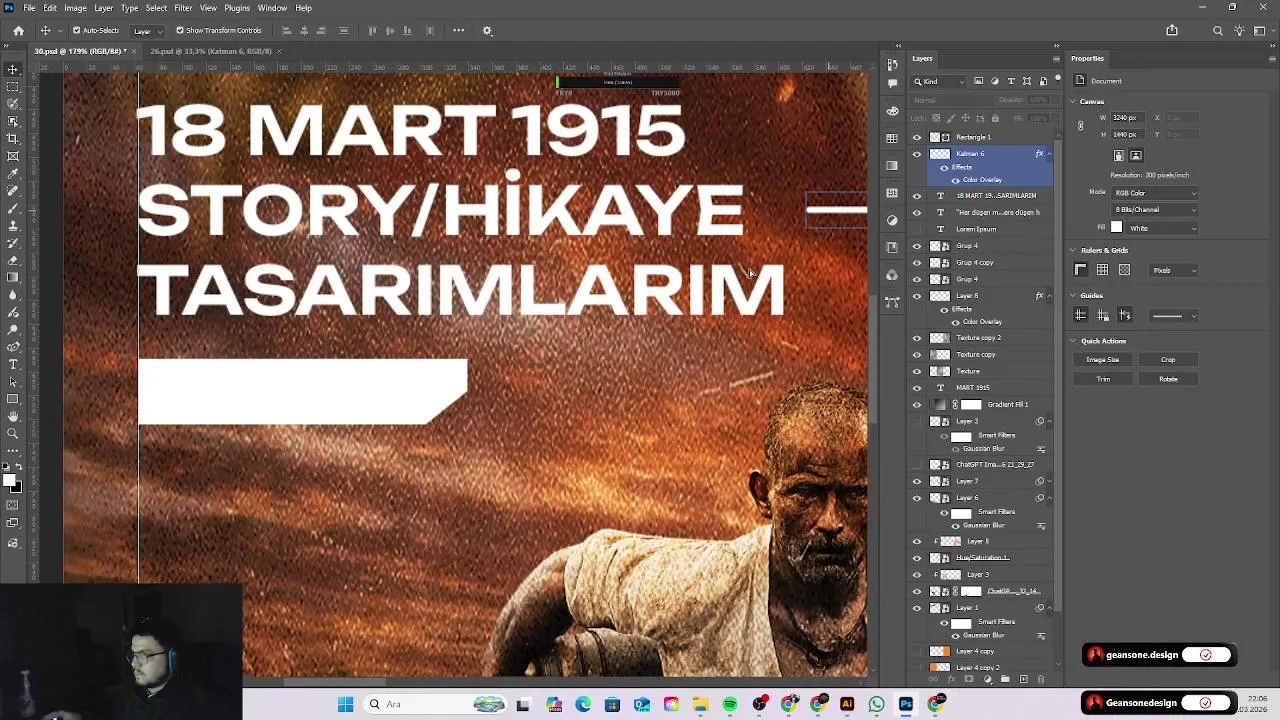Screen dimensions: 1280x720
Task: Click the foreground color swatch
Action: click(9, 481)
